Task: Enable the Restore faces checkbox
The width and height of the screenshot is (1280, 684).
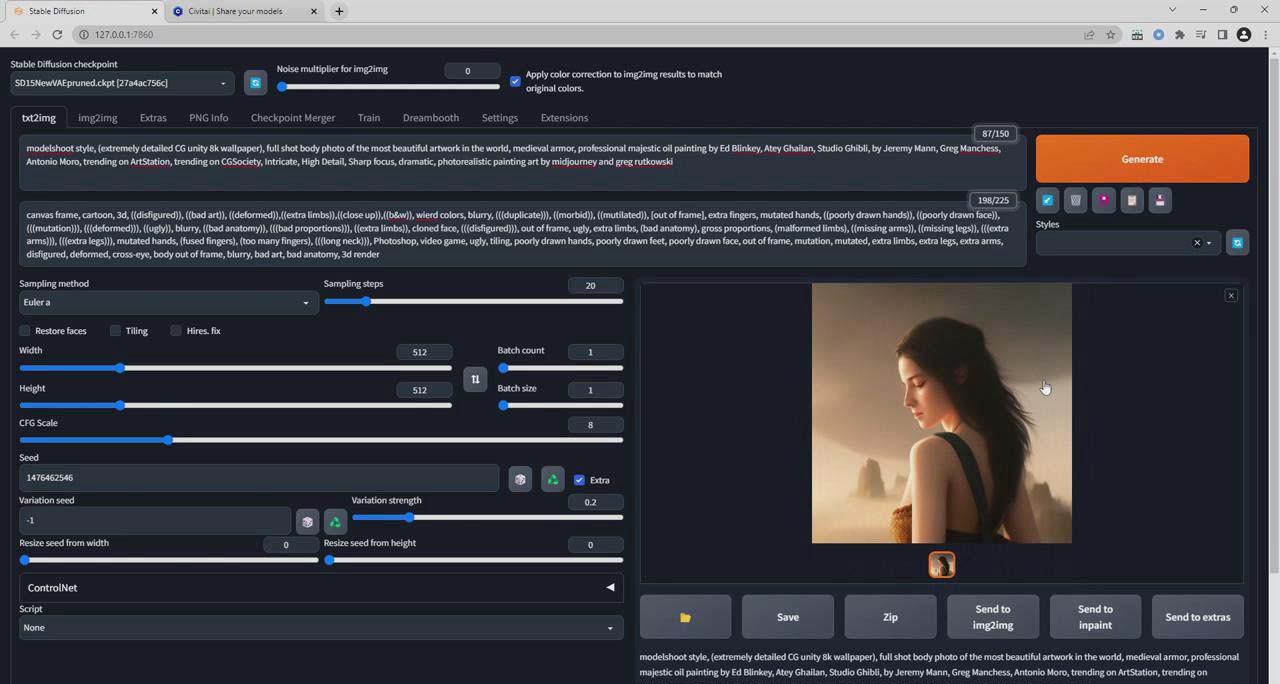Action: (x=24, y=331)
